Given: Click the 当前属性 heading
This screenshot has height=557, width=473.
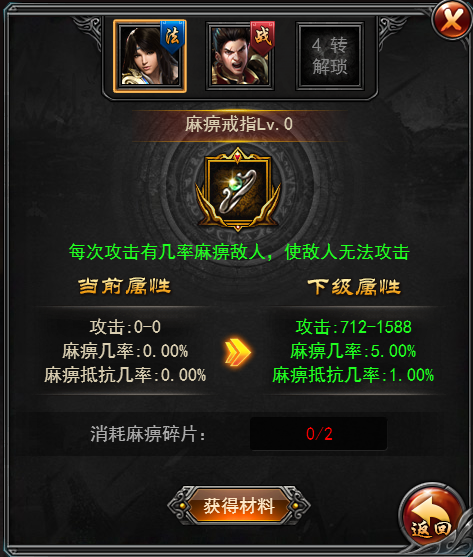Looking at the screenshot, I should [x=125, y=286].
